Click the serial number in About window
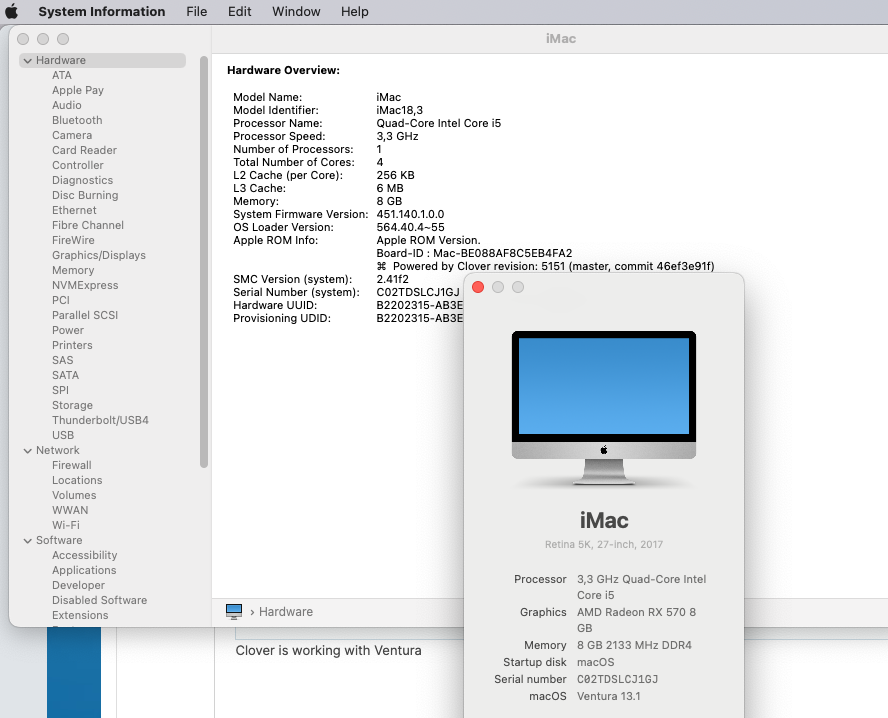 tap(617, 679)
